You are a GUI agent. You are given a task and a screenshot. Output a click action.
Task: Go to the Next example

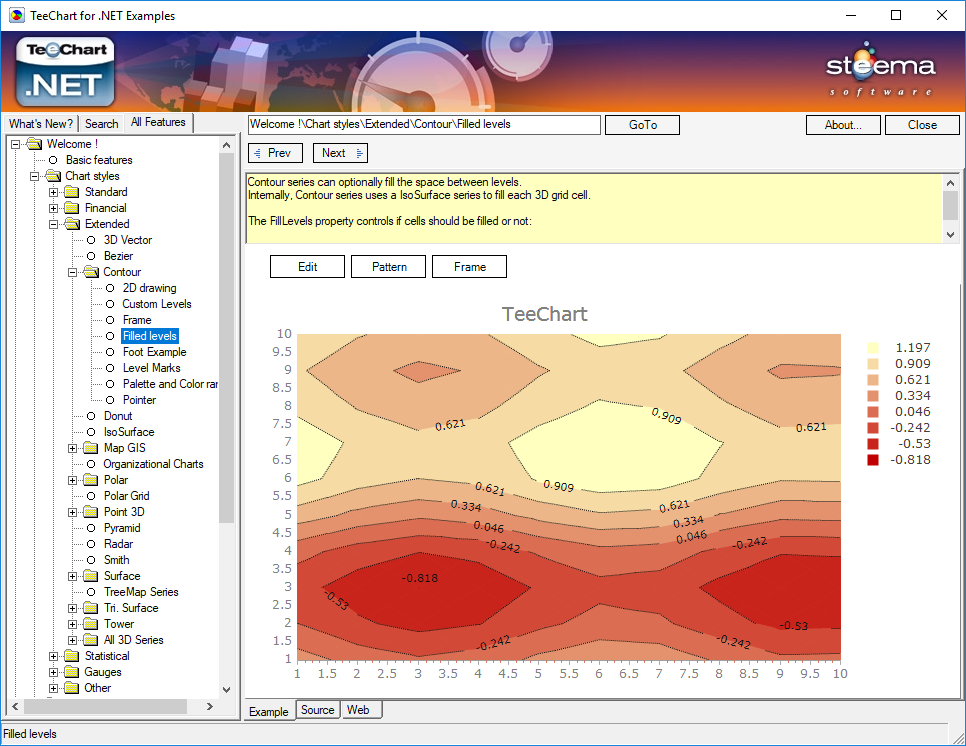[x=340, y=153]
